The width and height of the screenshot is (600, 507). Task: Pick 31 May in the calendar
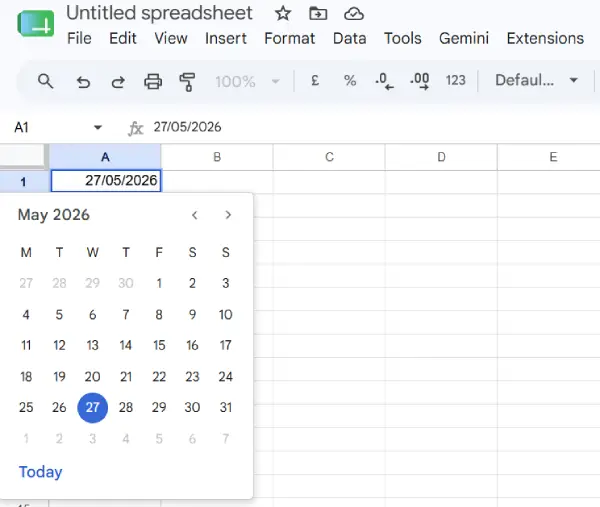226,408
